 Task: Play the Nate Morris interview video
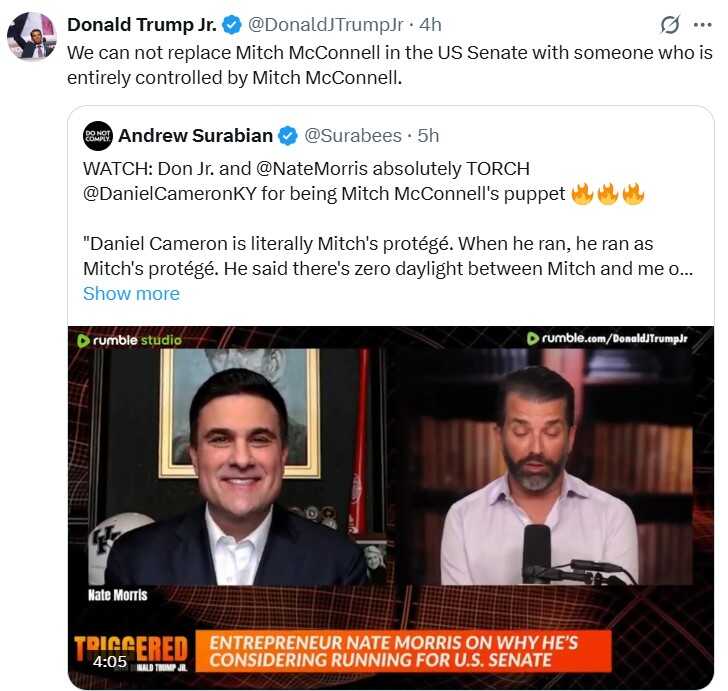click(x=391, y=508)
